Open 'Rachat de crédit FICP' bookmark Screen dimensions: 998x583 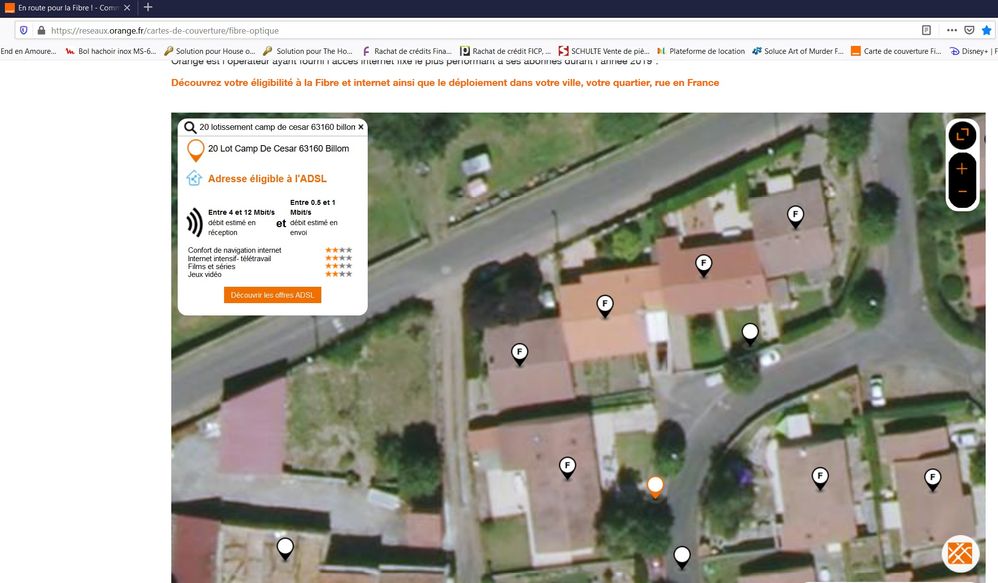coord(506,51)
